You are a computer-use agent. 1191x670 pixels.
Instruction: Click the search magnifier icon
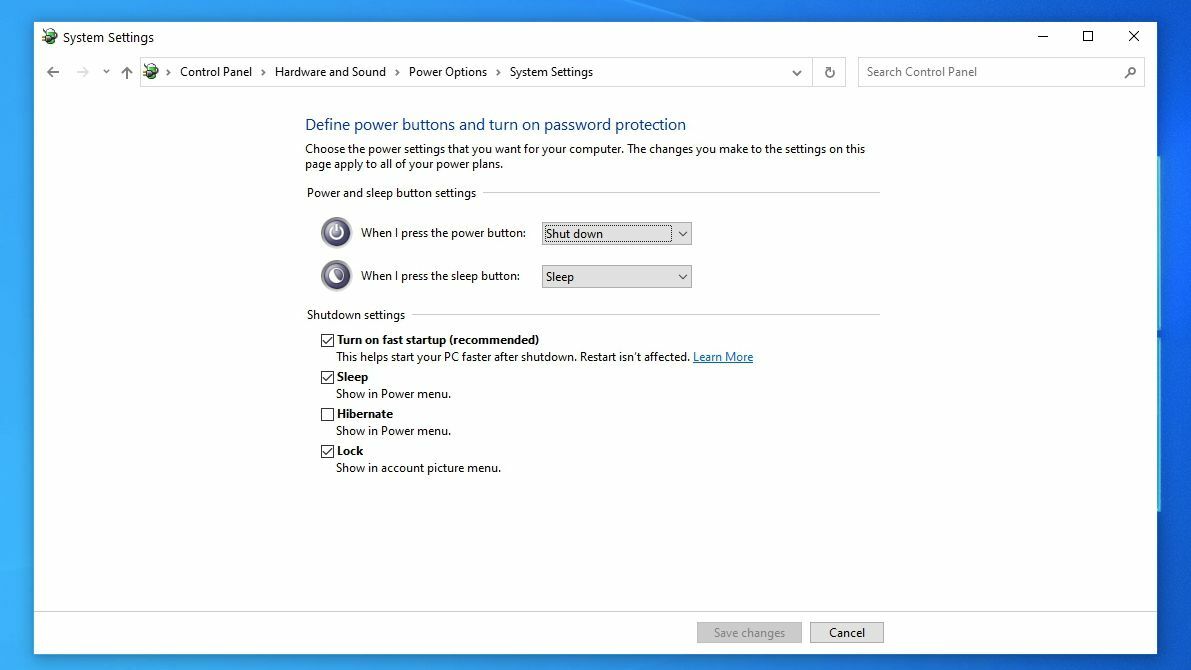1130,72
